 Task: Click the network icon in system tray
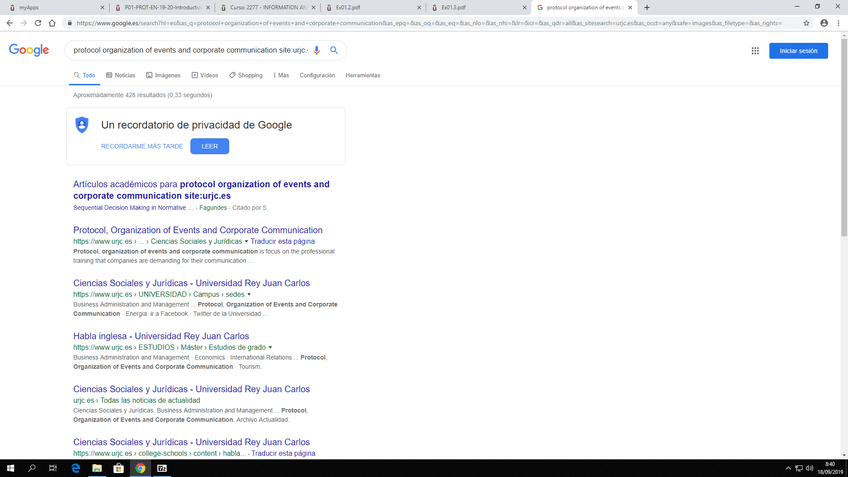(799, 468)
